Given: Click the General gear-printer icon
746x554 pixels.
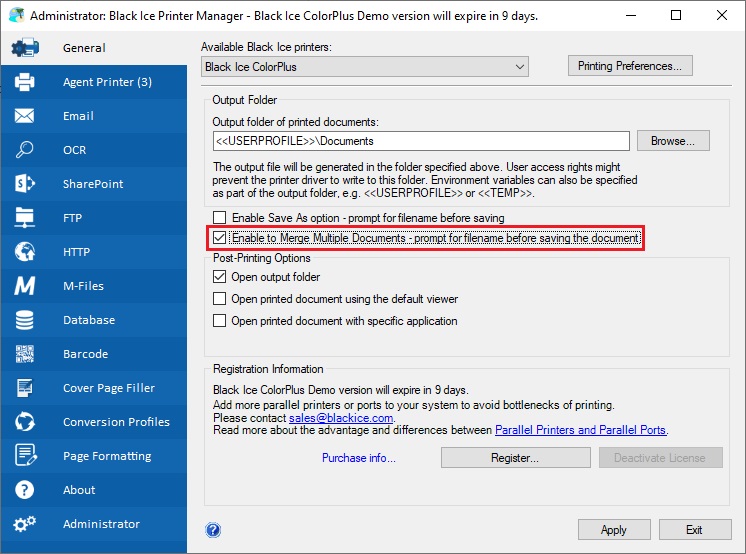Looking at the screenshot, I should point(25,48).
